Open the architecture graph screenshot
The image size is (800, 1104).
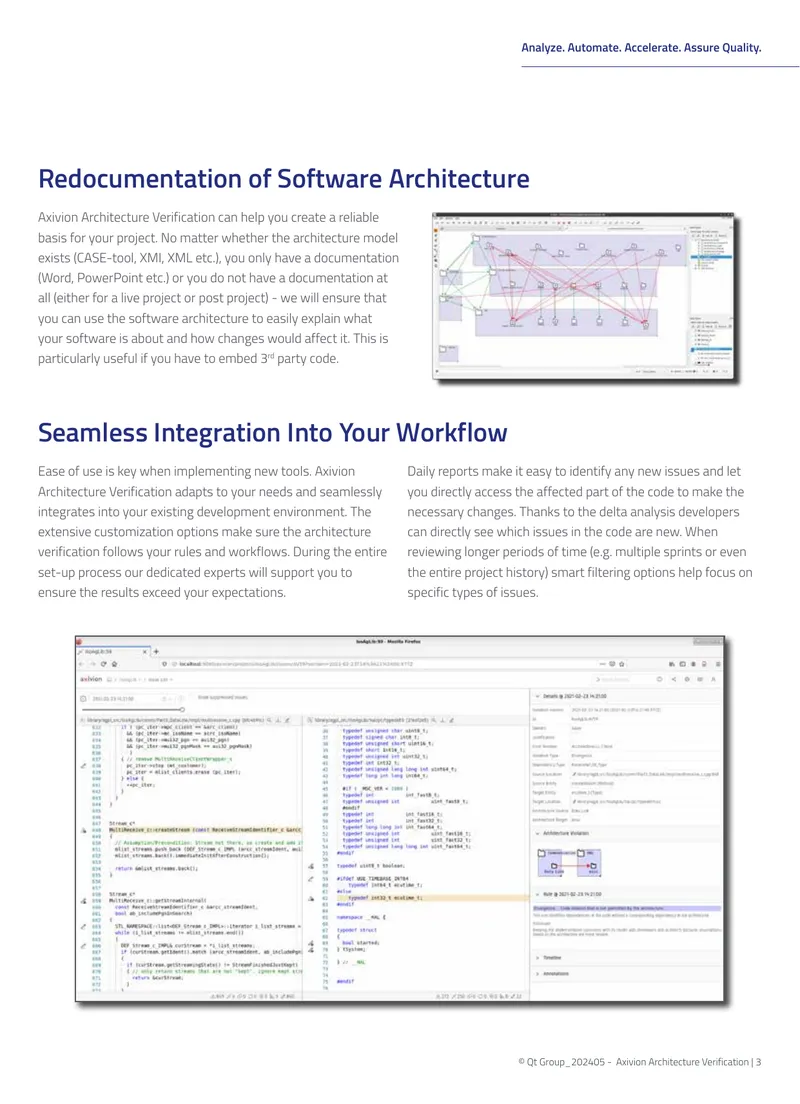point(585,297)
